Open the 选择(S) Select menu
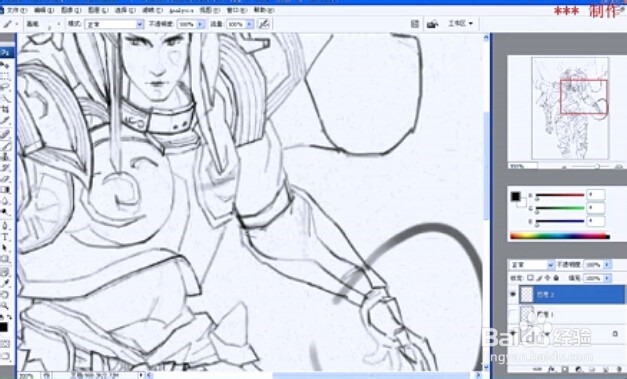This screenshot has height=379, width=627. pos(125,10)
